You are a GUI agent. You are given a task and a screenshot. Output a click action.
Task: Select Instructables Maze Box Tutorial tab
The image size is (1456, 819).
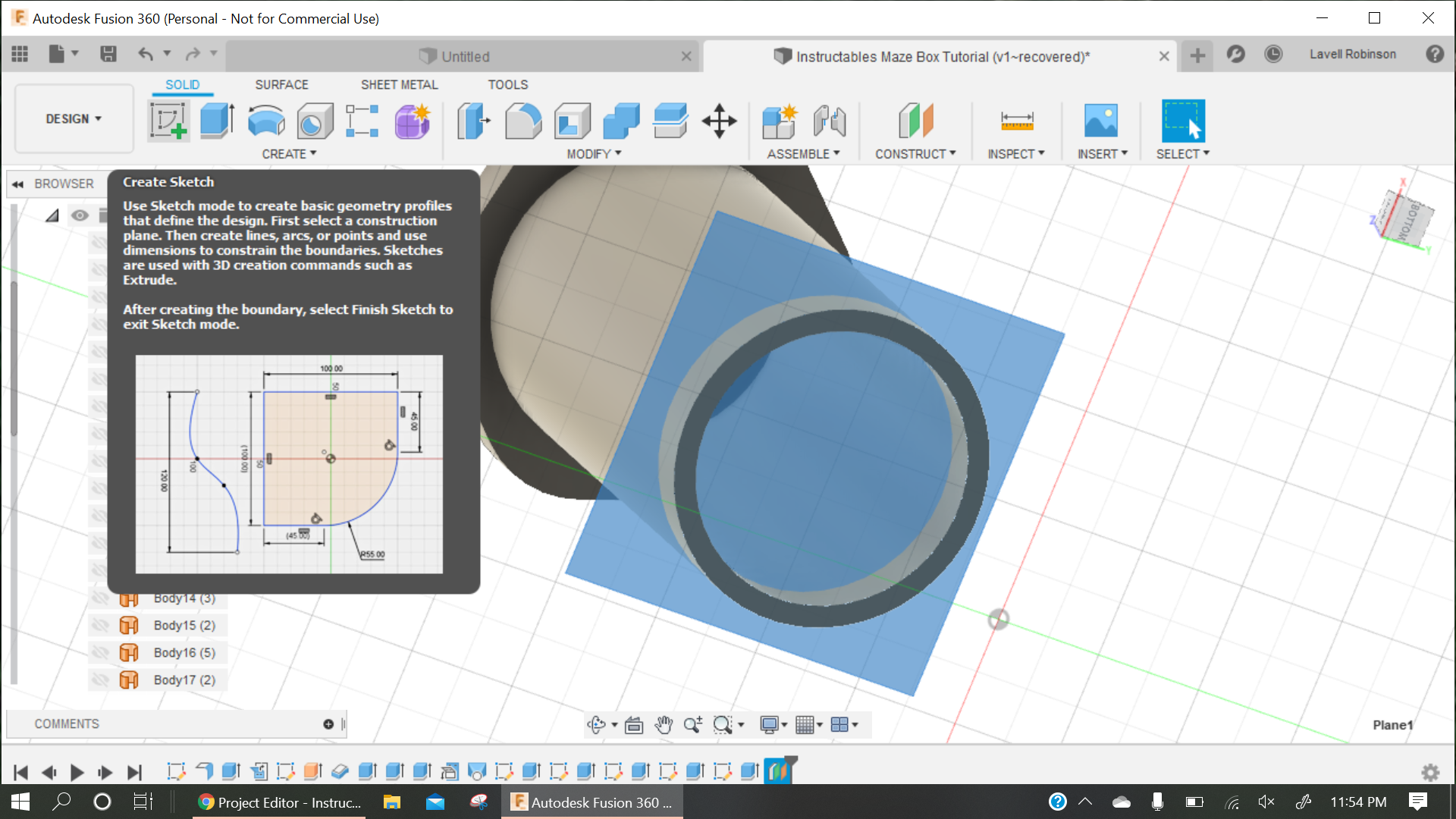(940, 56)
